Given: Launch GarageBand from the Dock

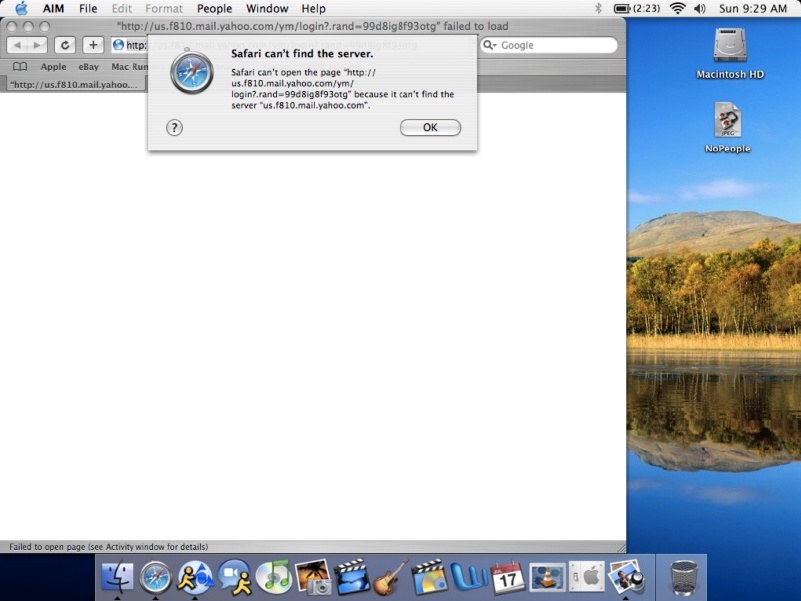Looking at the screenshot, I should click(391, 577).
